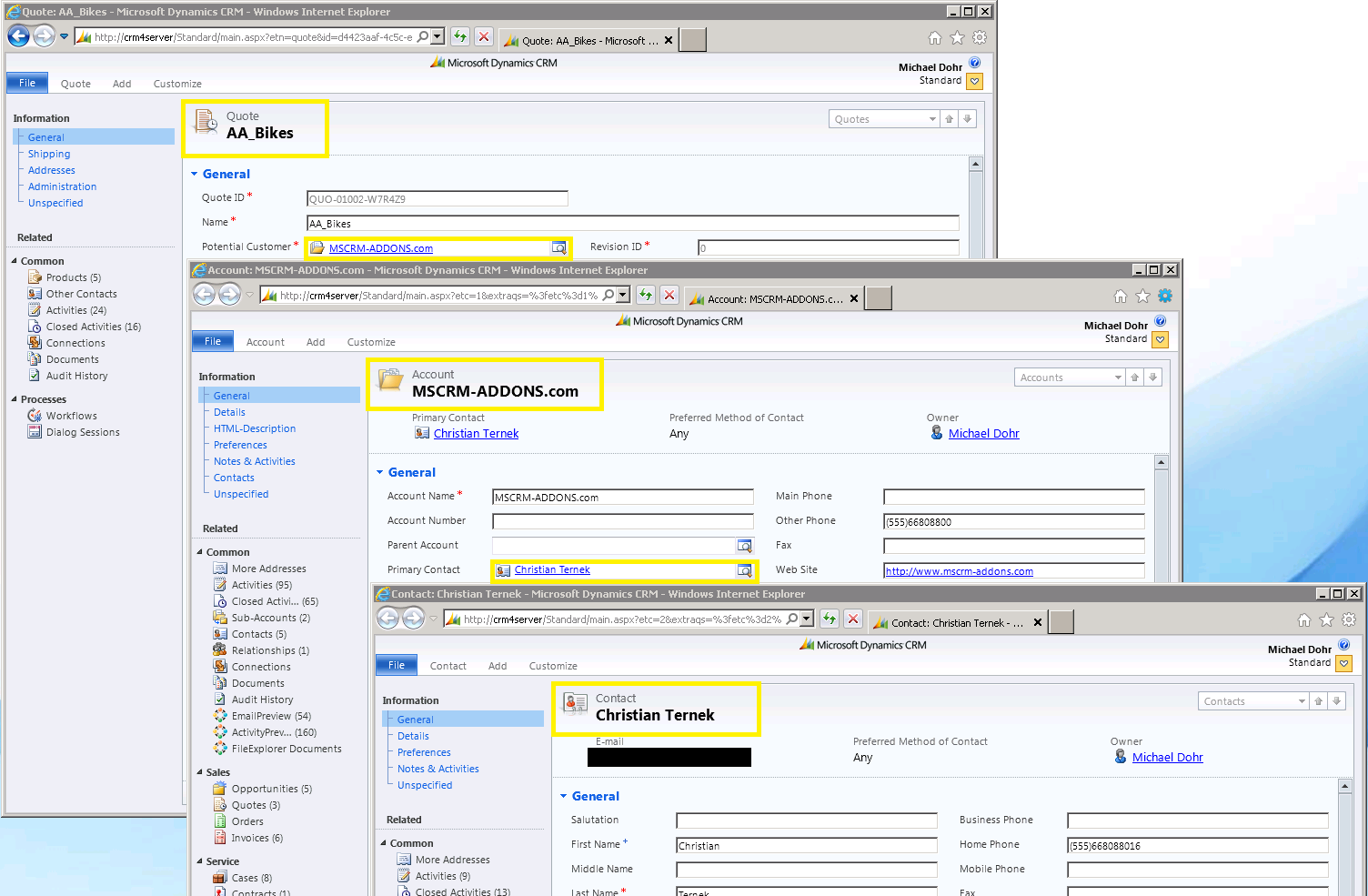Open the Quotes view selector dropdown
The image size is (1368, 896).
pos(930,118)
